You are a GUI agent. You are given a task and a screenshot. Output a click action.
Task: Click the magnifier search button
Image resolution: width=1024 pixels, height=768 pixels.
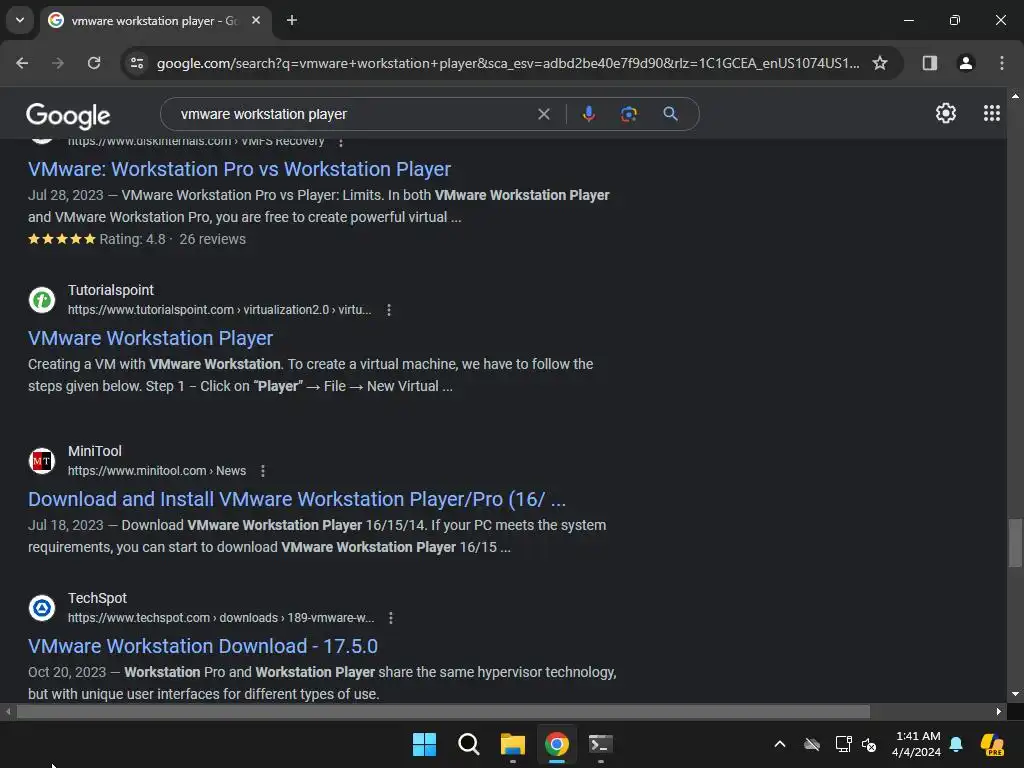[x=670, y=114]
